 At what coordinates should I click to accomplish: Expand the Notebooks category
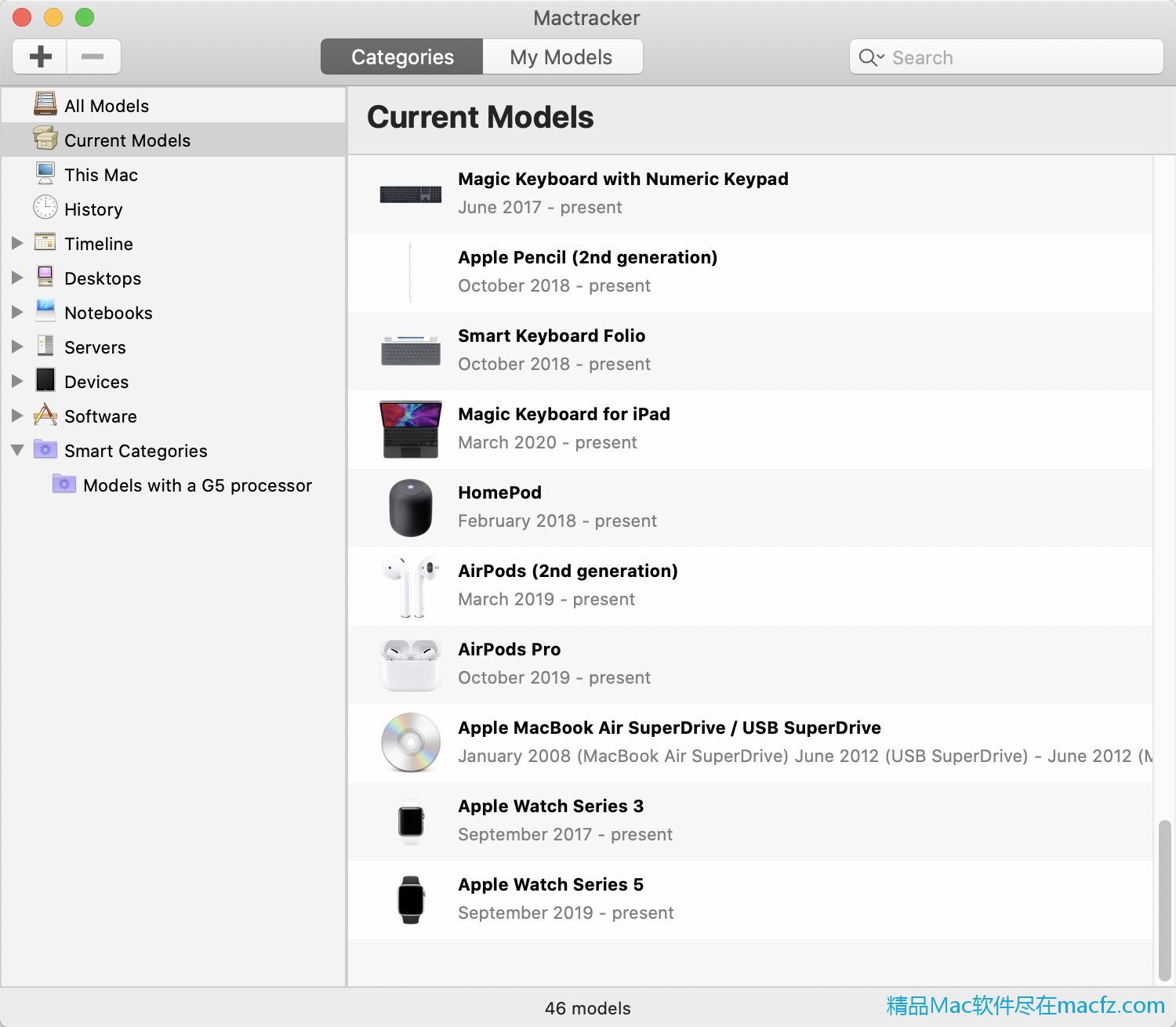[17, 312]
